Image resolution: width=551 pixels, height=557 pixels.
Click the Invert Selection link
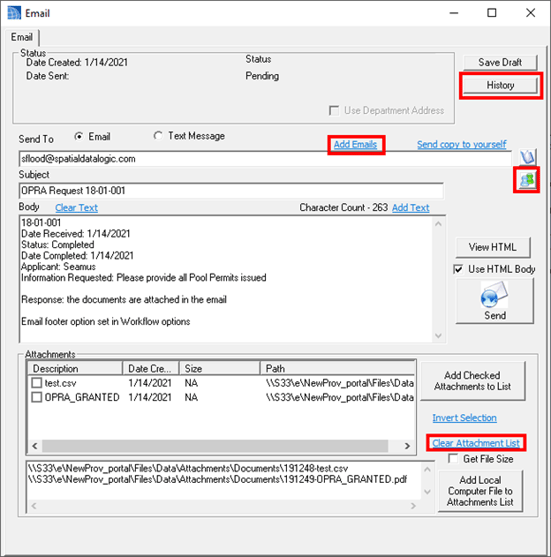click(x=464, y=418)
